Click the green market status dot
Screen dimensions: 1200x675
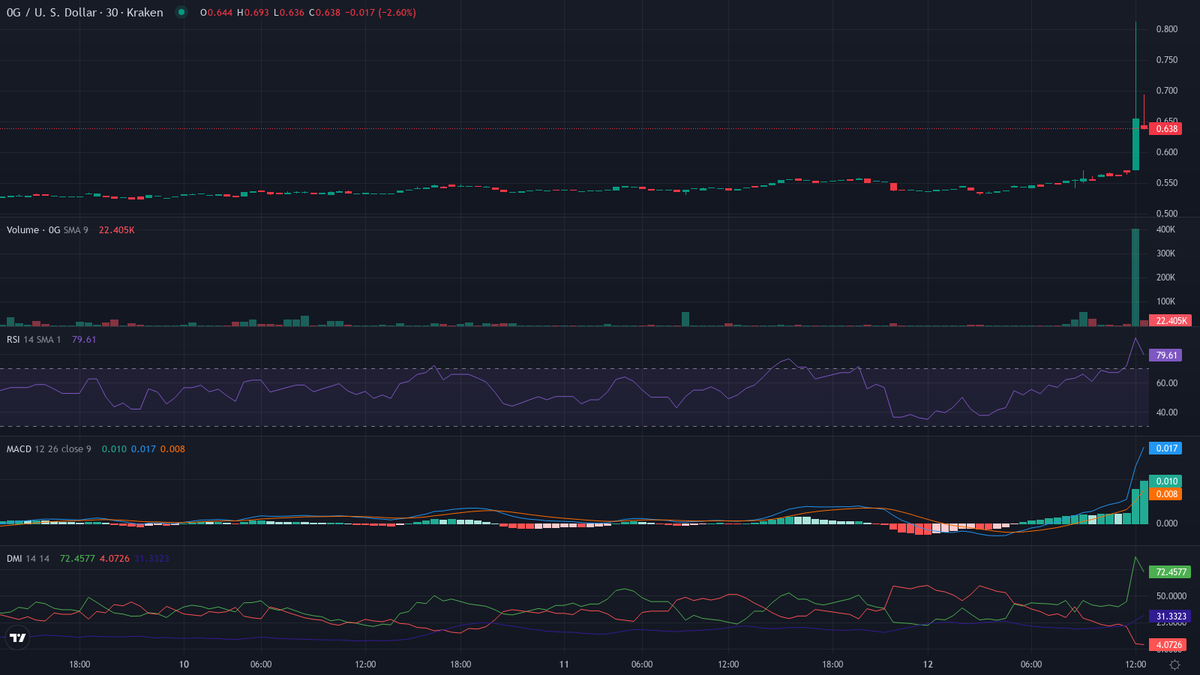click(180, 12)
